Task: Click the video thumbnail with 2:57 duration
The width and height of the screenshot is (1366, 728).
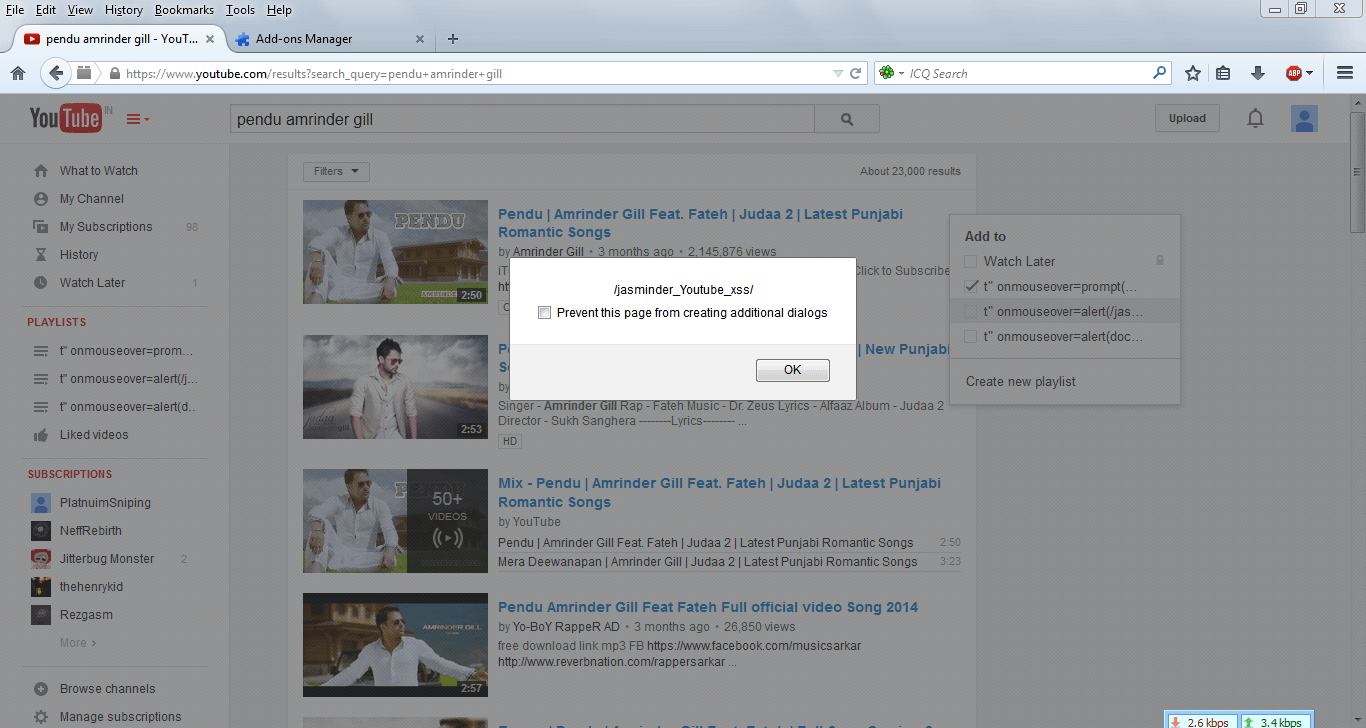Action: (396, 645)
